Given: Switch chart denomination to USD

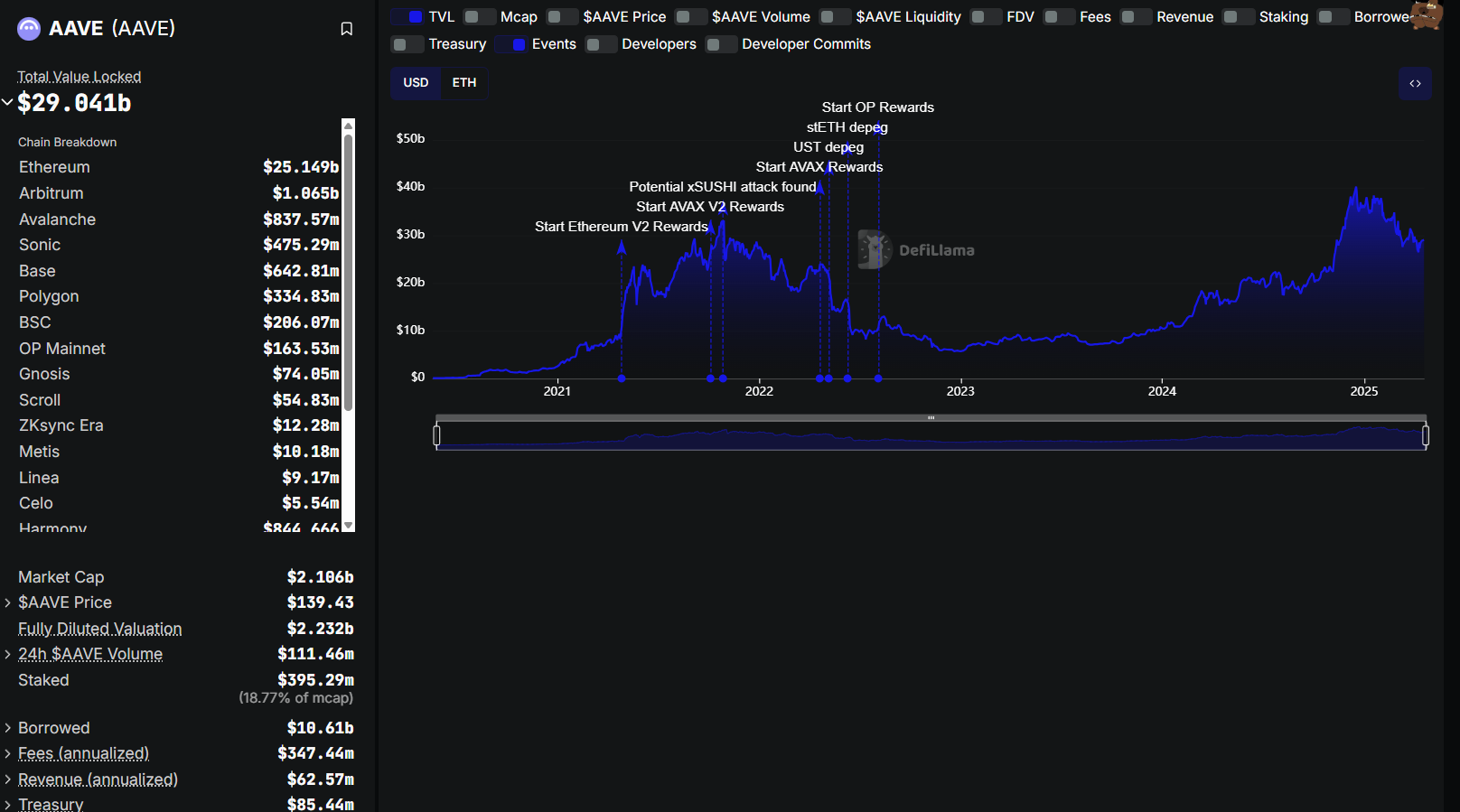Looking at the screenshot, I should 416,83.
